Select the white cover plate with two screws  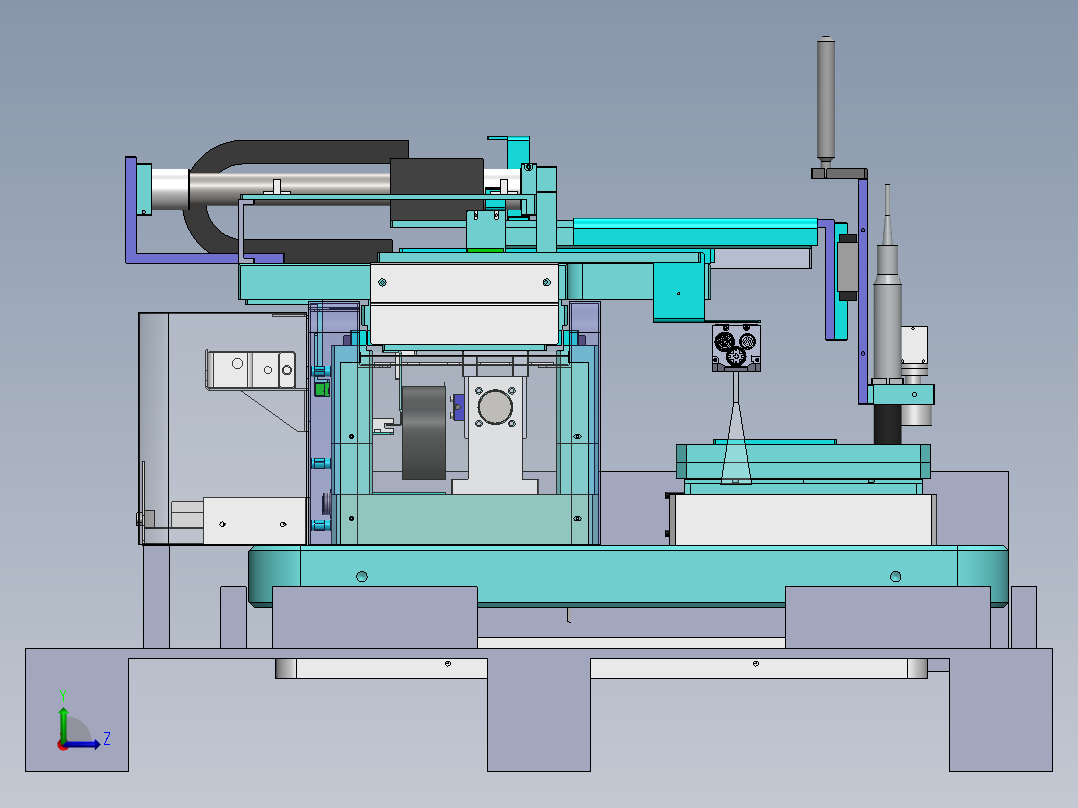pyautogui.click(x=465, y=283)
